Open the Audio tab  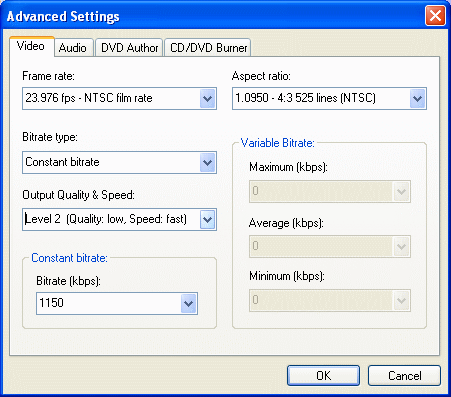73,48
